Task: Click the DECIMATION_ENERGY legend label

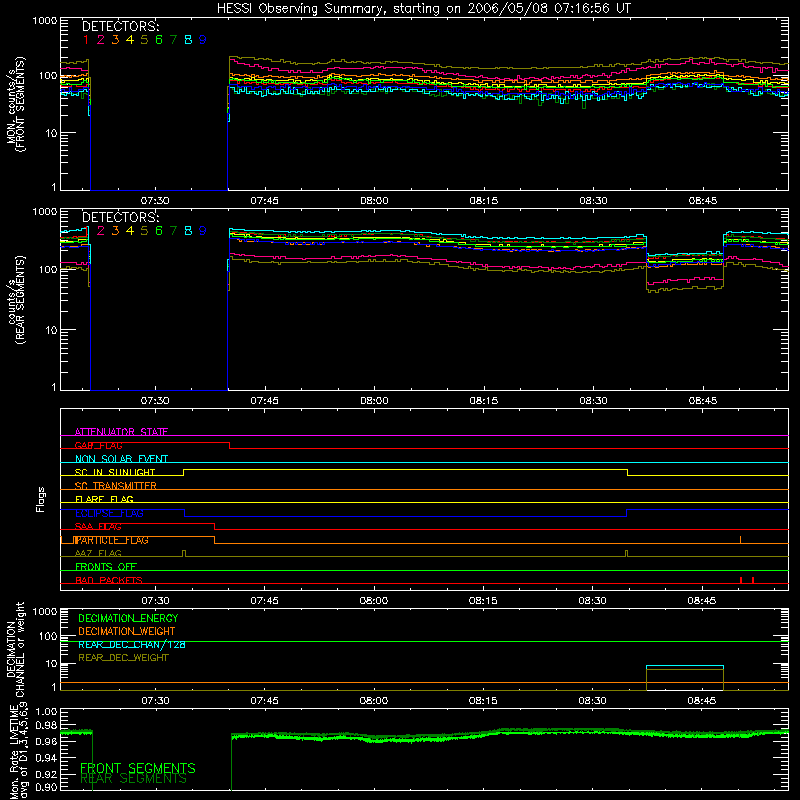Action: pyautogui.click(x=128, y=618)
